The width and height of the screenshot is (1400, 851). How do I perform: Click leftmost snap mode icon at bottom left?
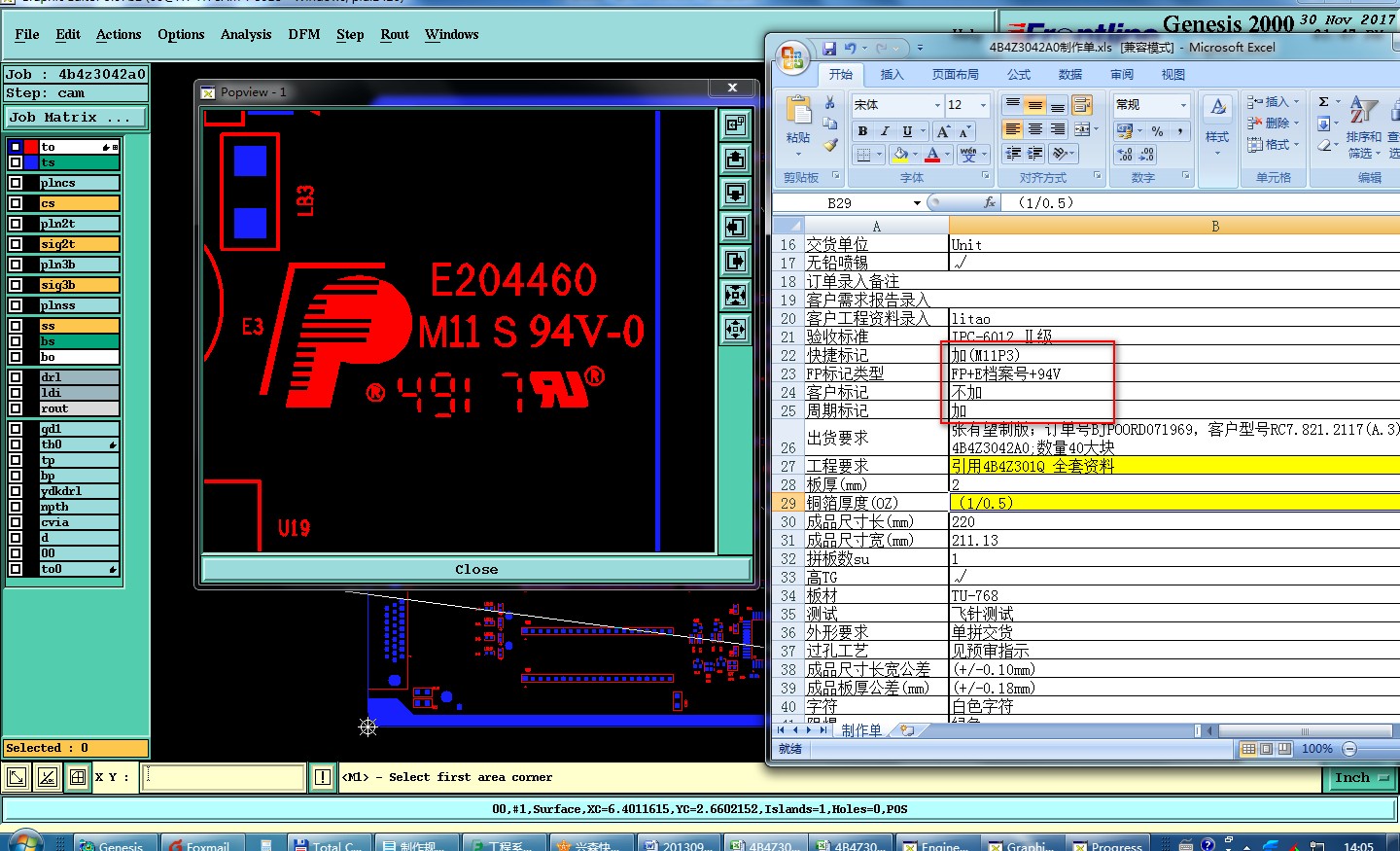(x=17, y=777)
